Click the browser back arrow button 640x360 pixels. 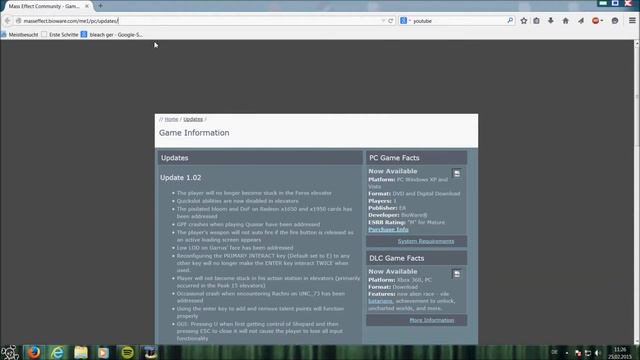point(7,20)
